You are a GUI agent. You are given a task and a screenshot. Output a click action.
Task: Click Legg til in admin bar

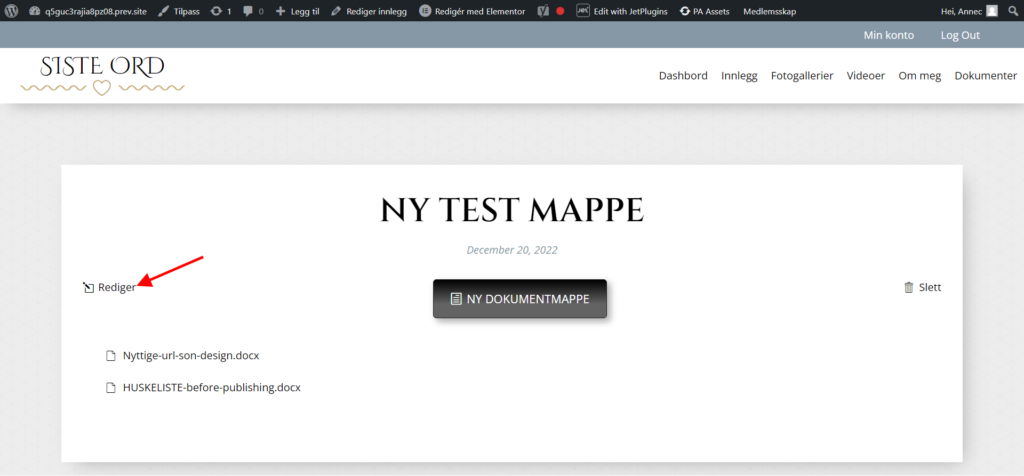[297, 11]
